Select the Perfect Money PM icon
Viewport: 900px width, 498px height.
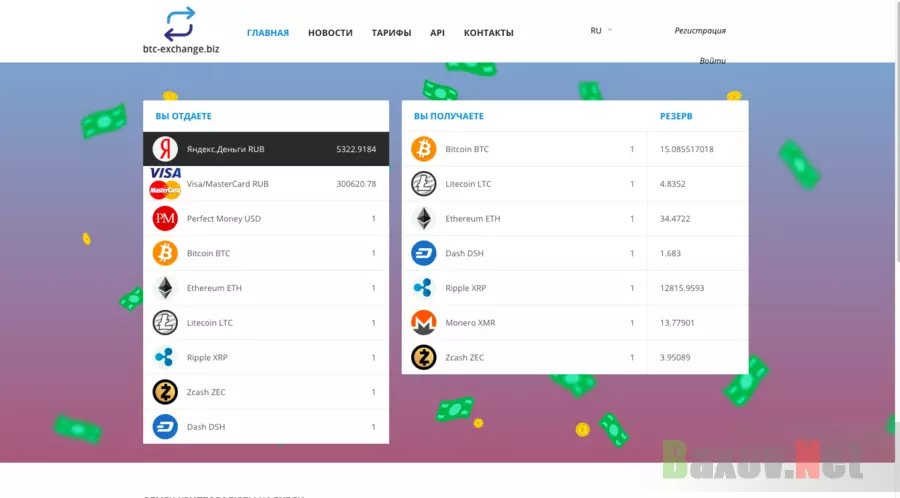[x=165, y=219]
